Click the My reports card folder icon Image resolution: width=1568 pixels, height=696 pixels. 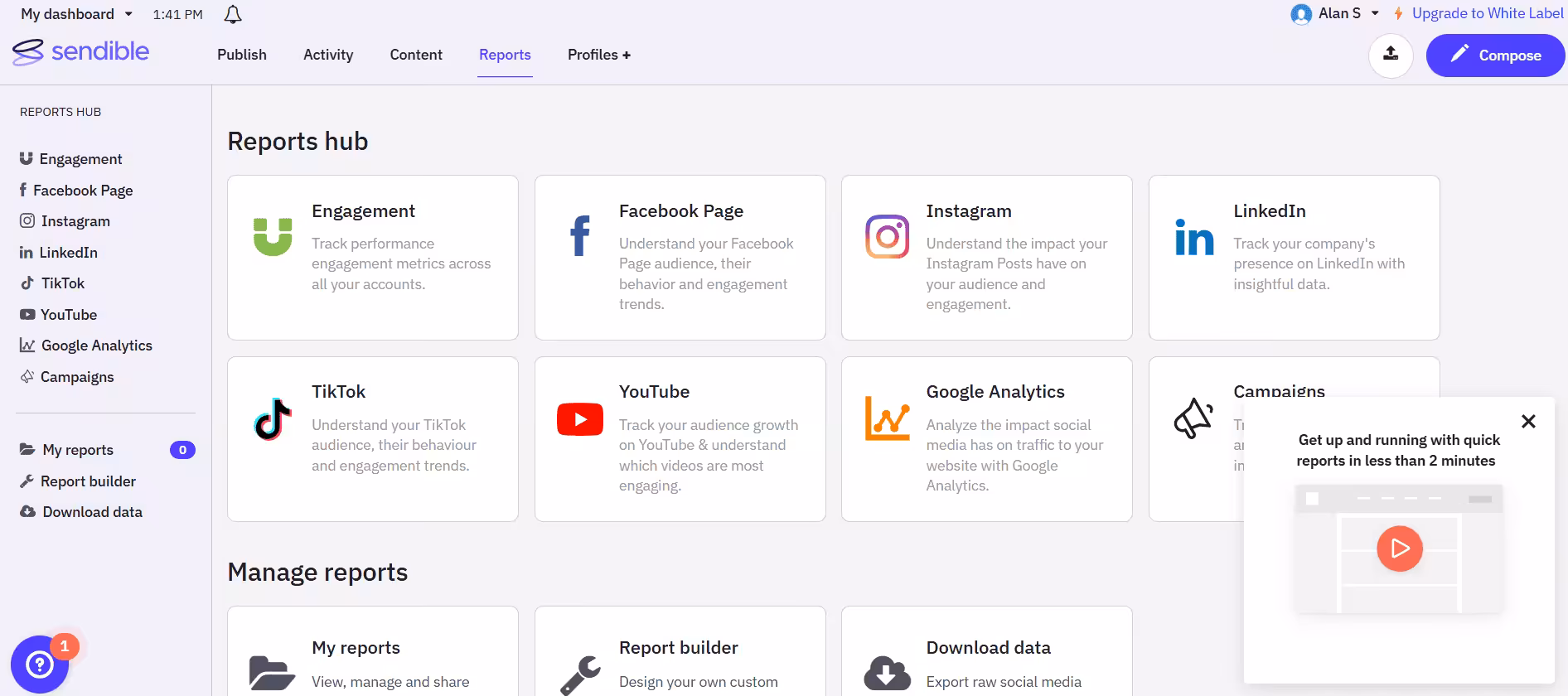[x=273, y=674]
